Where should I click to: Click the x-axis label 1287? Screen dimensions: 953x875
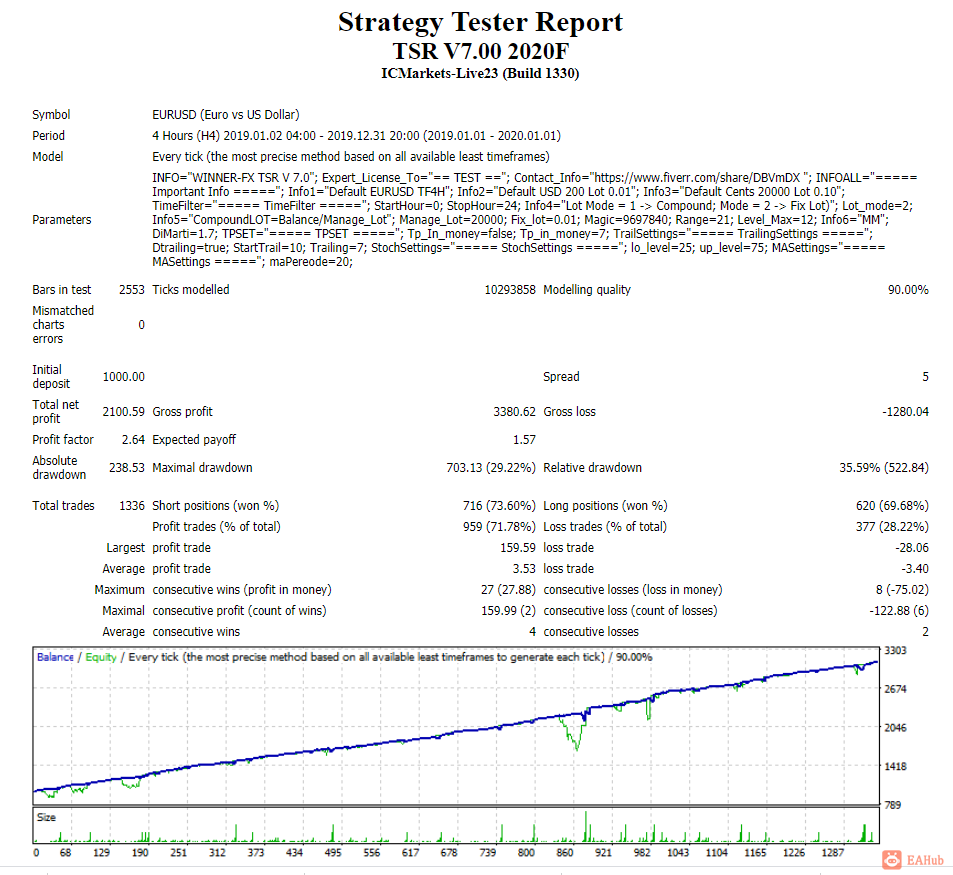[833, 853]
